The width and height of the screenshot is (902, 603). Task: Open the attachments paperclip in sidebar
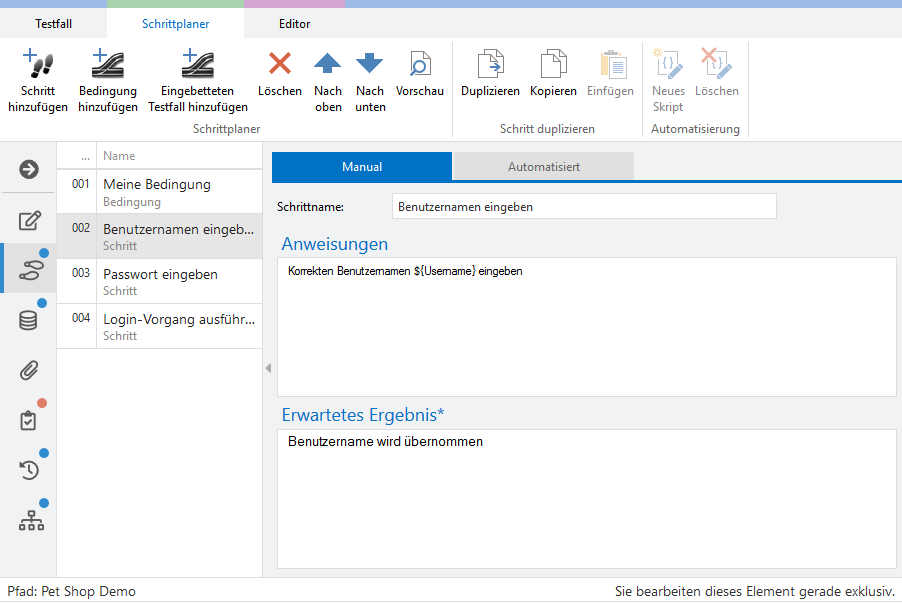[x=29, y=371]
